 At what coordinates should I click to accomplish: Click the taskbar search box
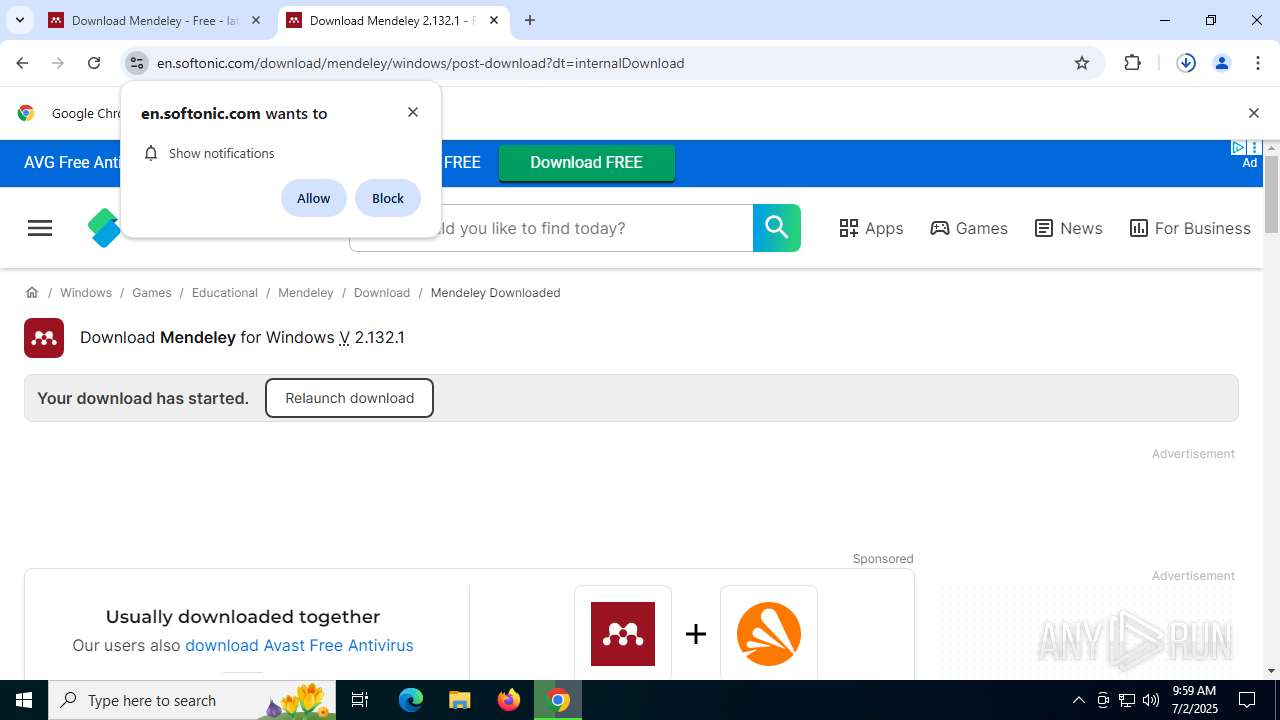click(x=193, y=700)
